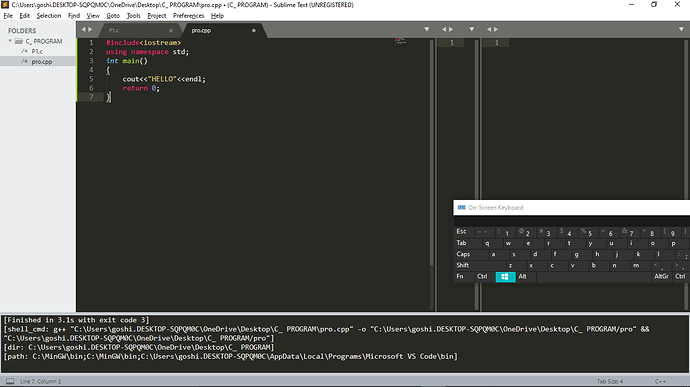Open the Selection menu

pos(48,15)
